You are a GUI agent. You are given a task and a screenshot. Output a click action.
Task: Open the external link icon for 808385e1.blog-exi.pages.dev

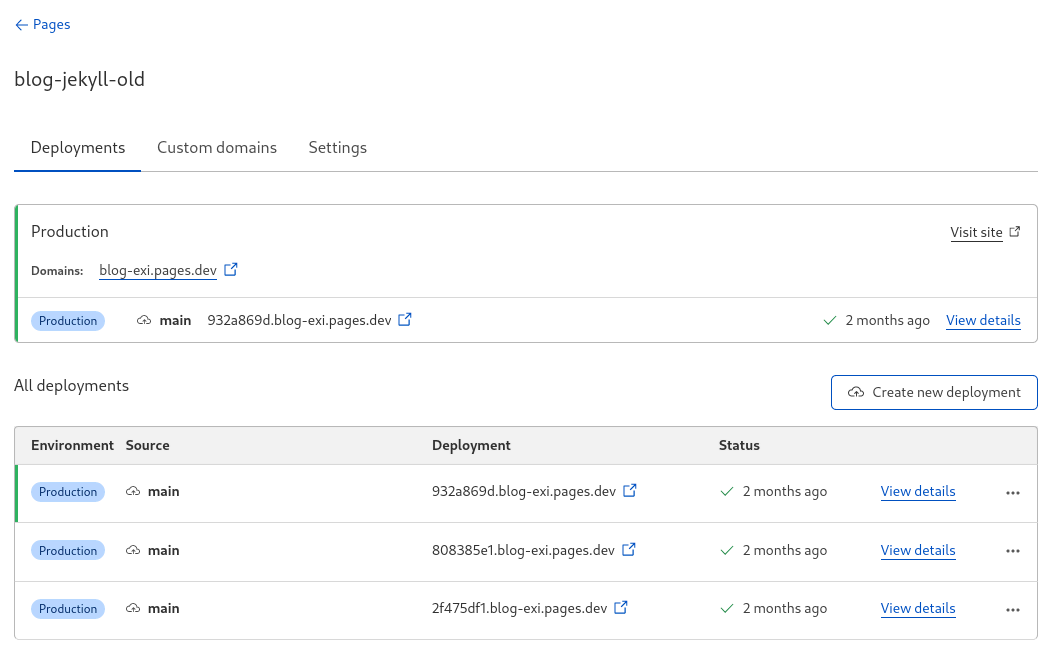628,549
